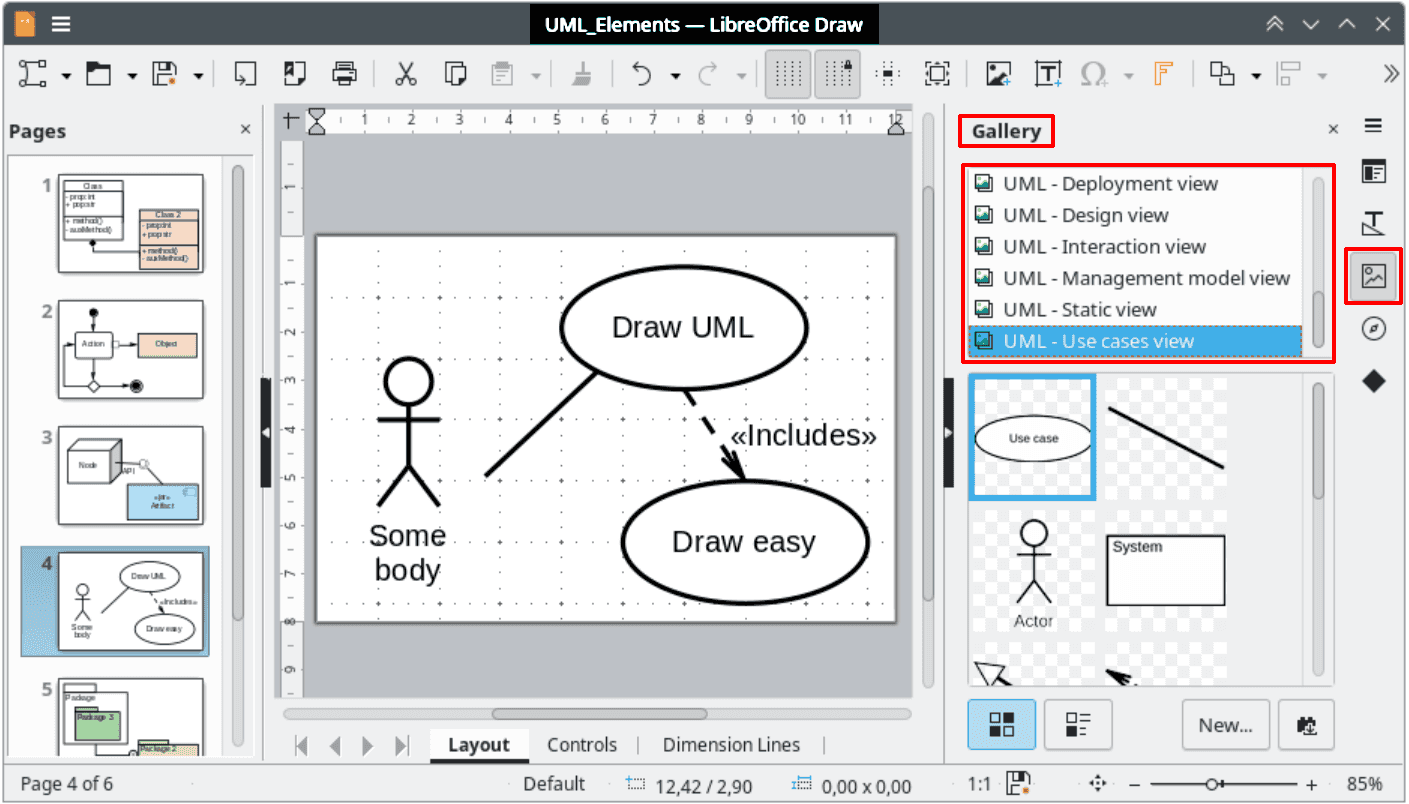This screenshot has height=804, width=1409.
Task: Open the Gallery panel icon in sidebar
Action: pos(1373,276)
